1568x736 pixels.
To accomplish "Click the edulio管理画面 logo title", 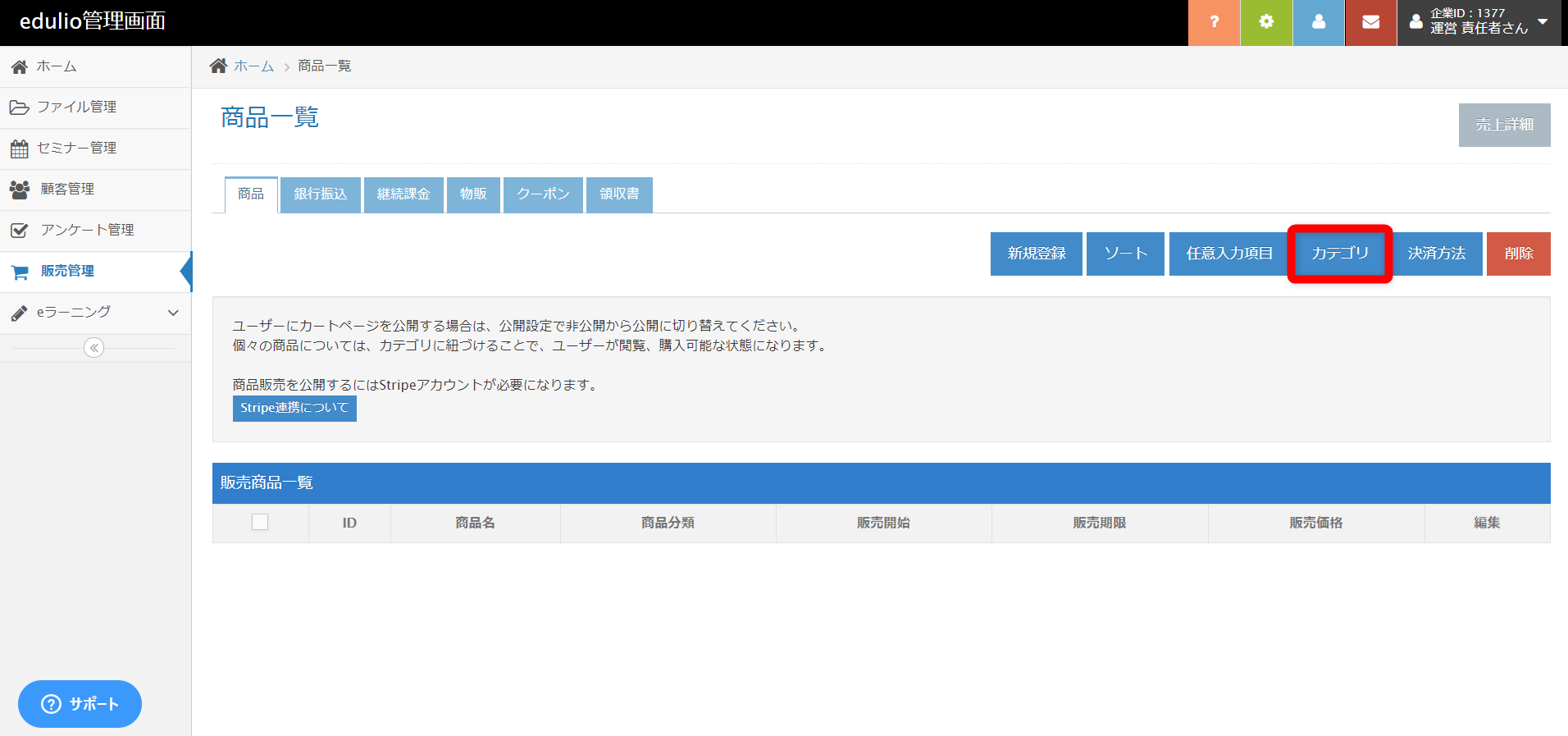I will point(93,21).
